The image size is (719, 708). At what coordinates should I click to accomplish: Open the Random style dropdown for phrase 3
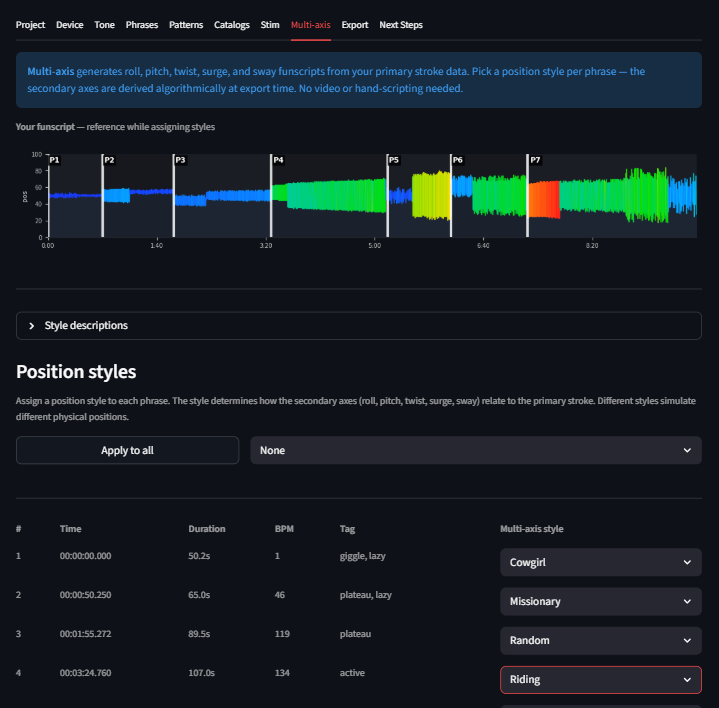[x=600, y=641]
